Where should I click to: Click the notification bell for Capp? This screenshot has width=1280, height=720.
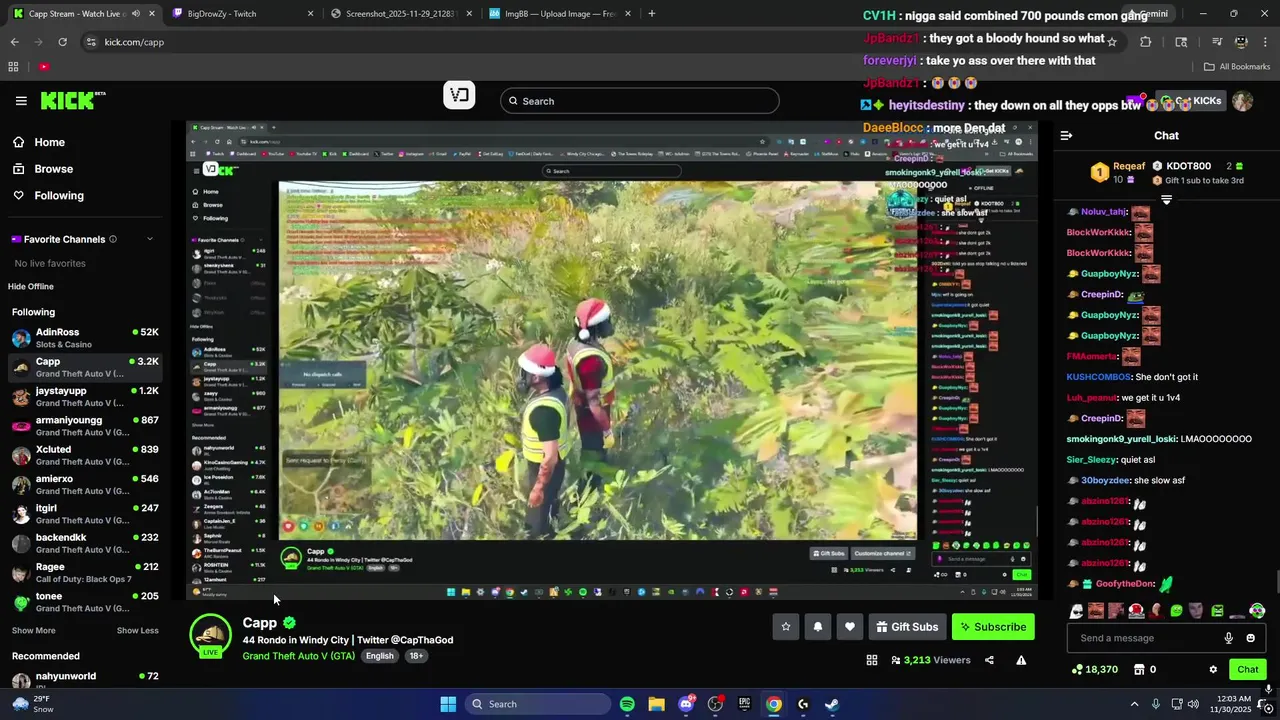818,627
